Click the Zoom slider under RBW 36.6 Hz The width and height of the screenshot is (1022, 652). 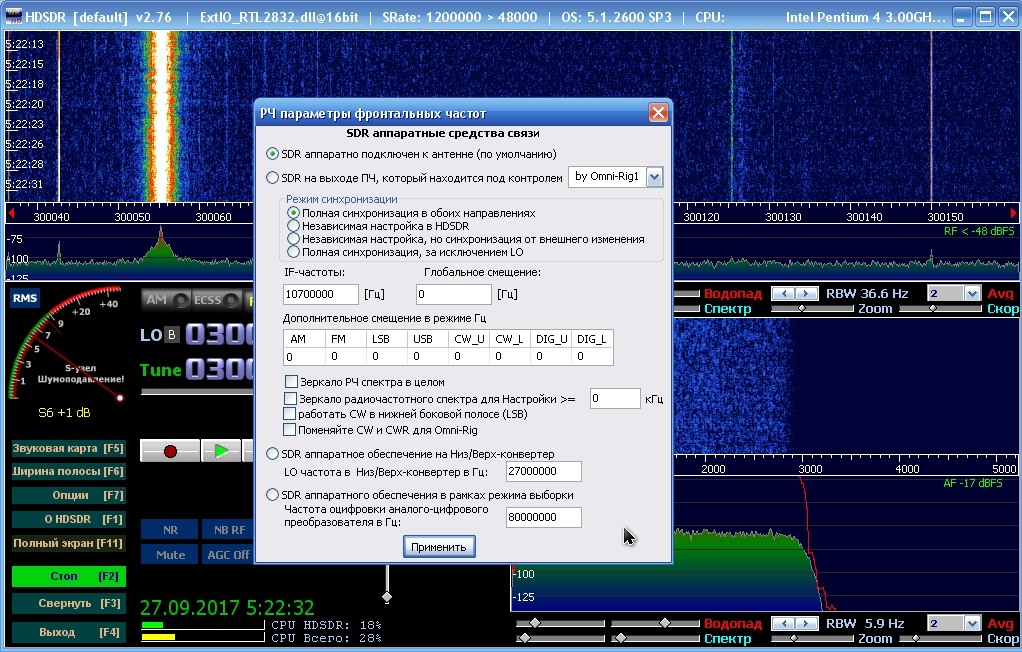[x=812, y=308]
